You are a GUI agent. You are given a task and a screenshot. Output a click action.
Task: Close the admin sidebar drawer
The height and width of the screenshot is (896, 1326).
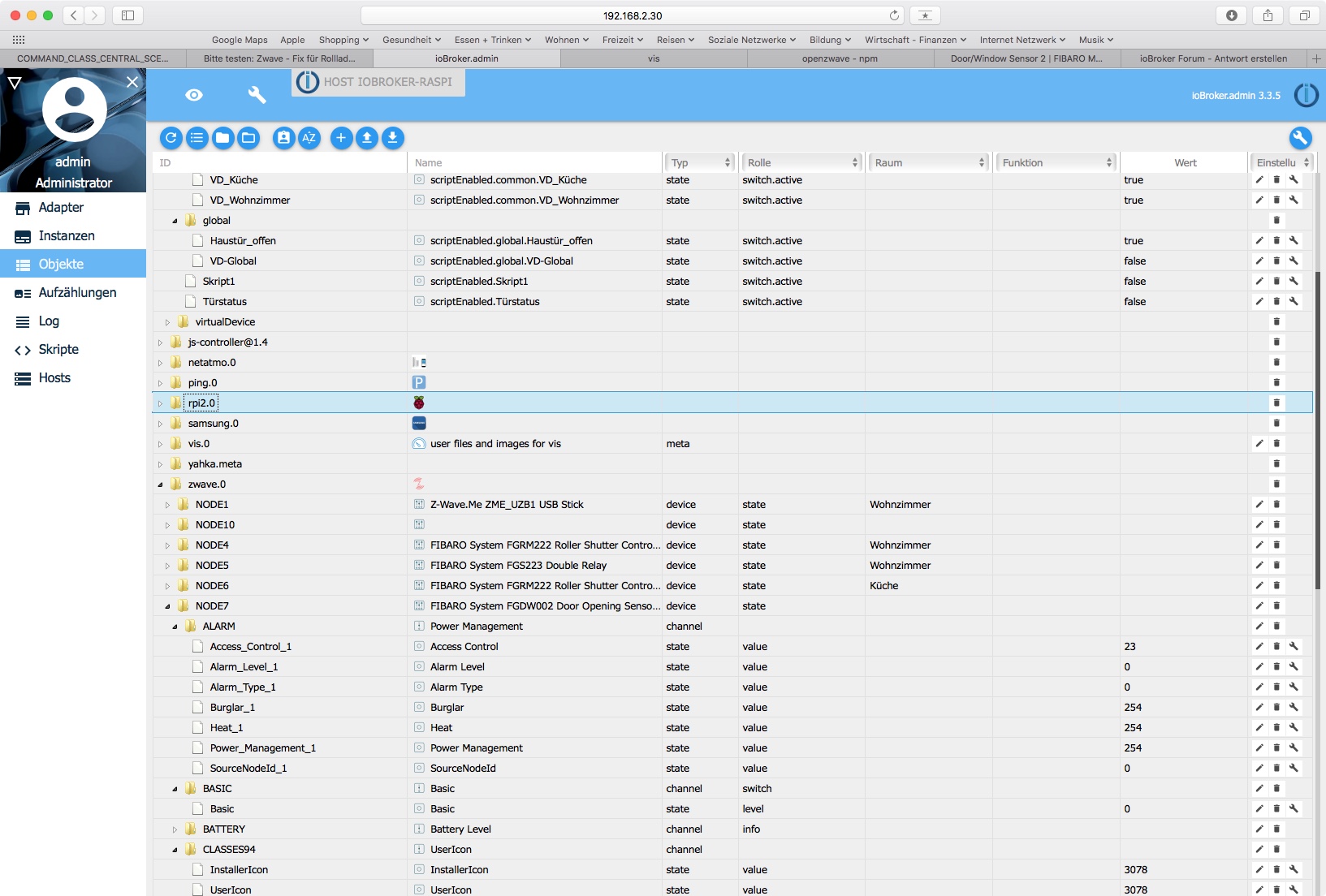[132, 82]
